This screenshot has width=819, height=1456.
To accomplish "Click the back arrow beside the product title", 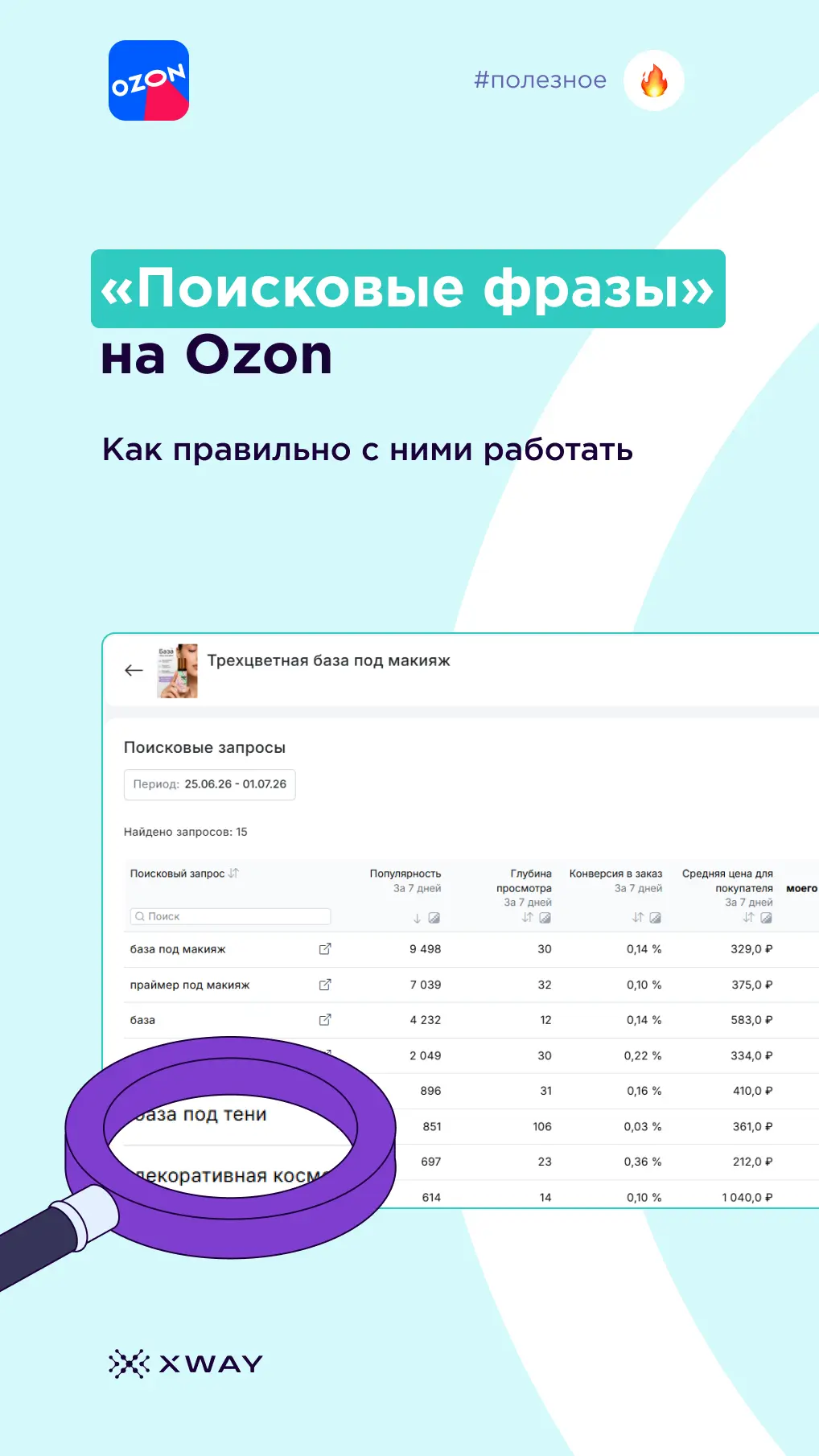I will (x=134, y=670).
